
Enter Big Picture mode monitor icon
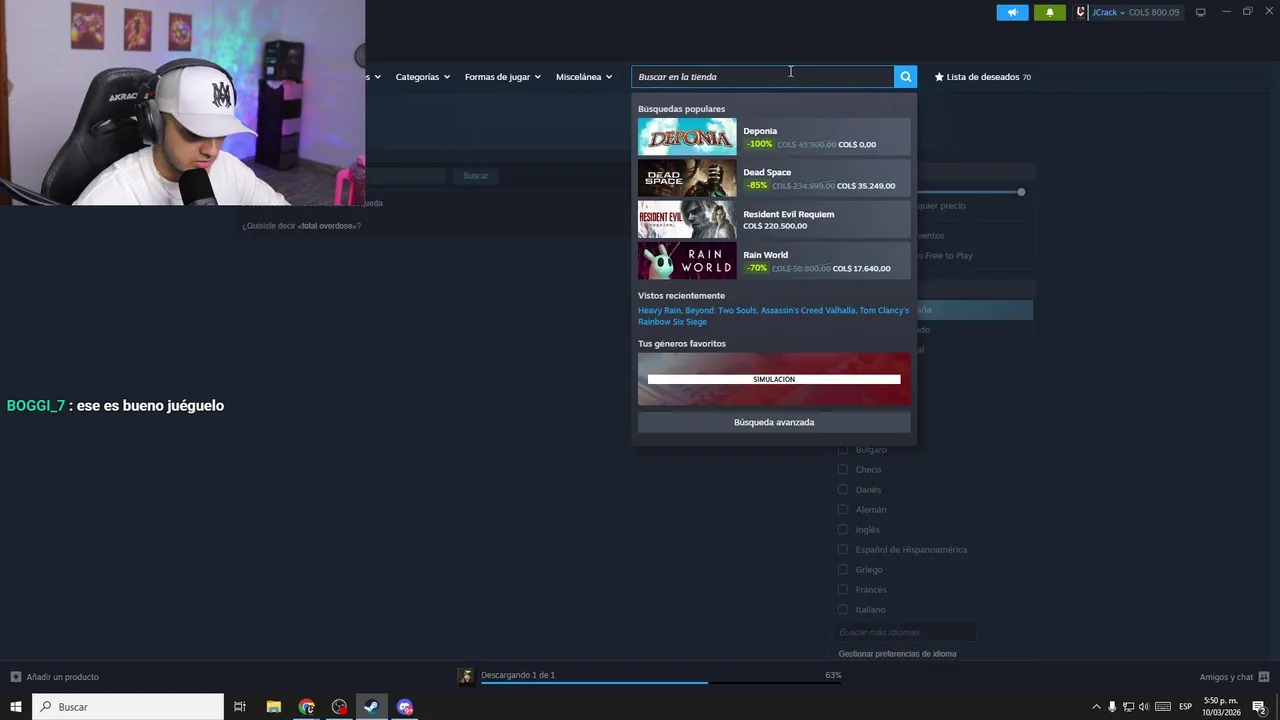click(1200, 12)
